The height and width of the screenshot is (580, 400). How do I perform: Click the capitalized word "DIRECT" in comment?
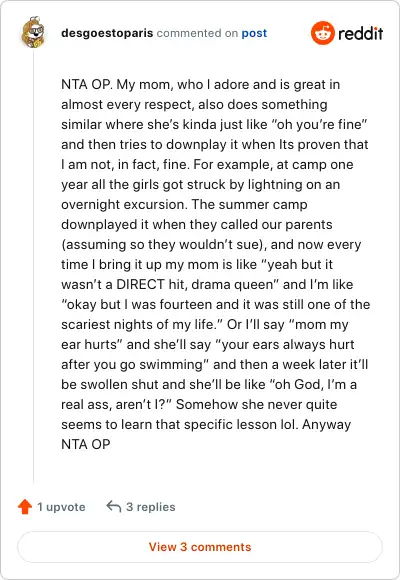tap(140, 284)
